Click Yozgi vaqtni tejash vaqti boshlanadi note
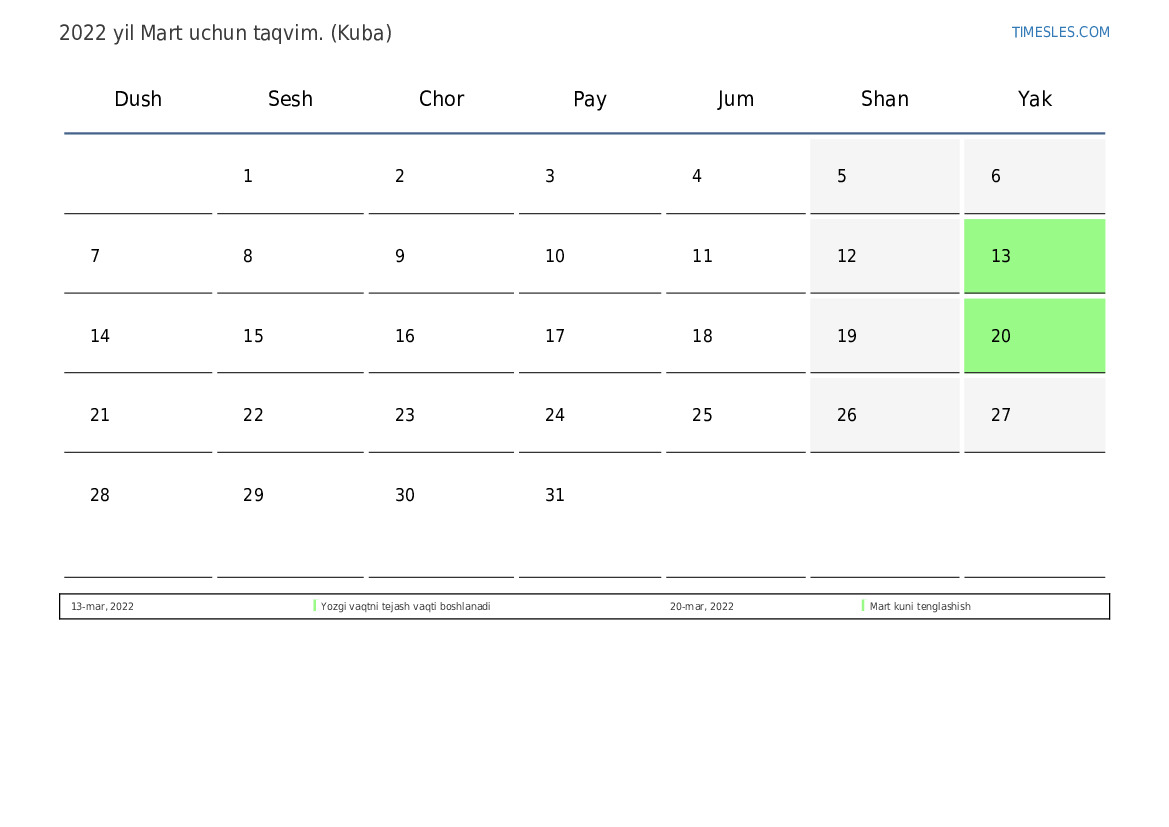Viewport: 1169px width, 827px height. (x=406, y=606)
